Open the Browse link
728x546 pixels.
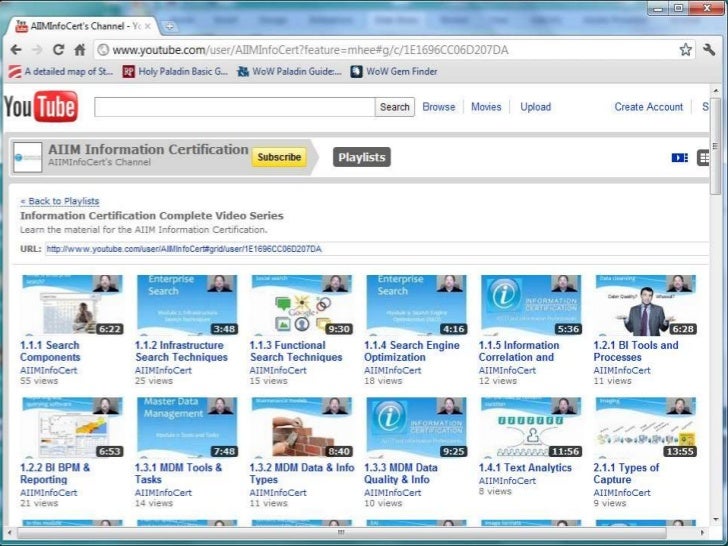(x=439, y=107)
